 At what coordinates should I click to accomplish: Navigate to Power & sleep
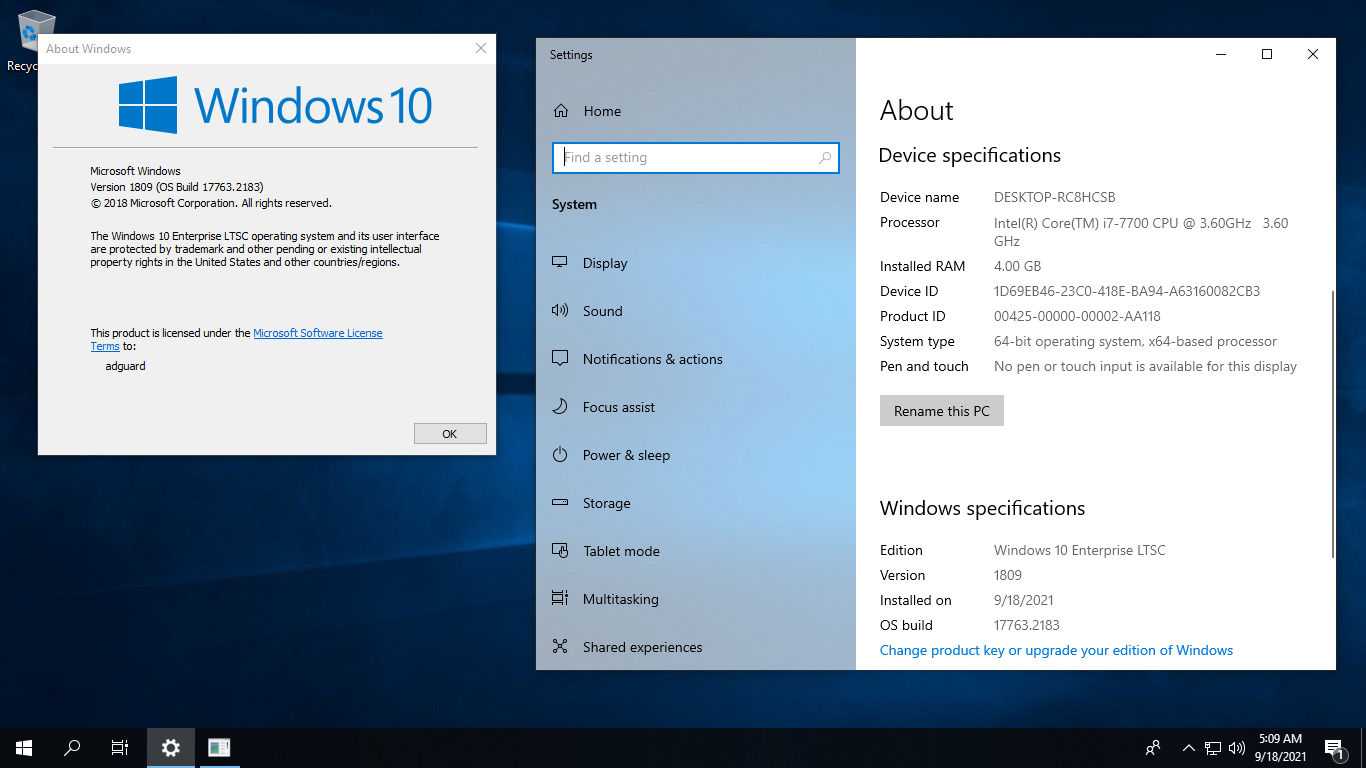coord(626,455)
